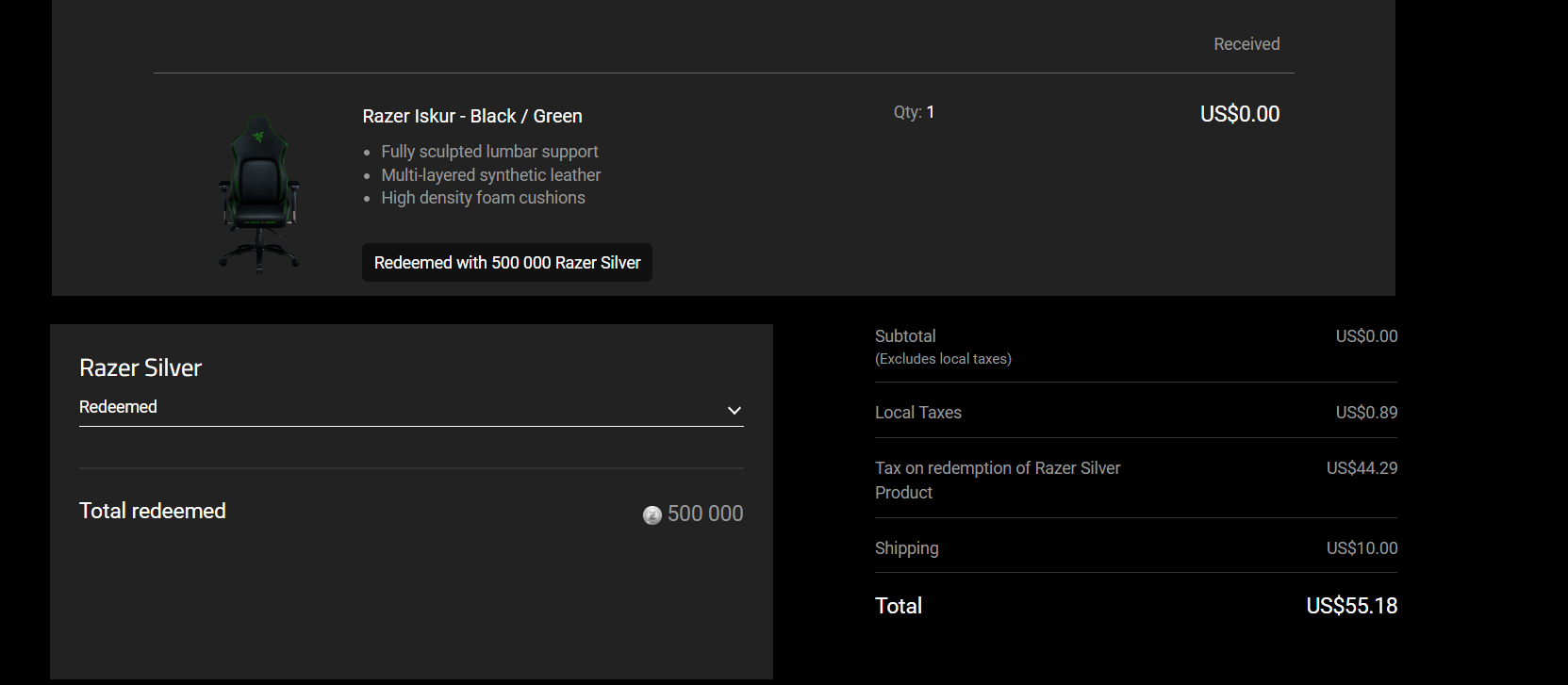Select the '(Excludes local taxes)' note

(x=943, y=359)
